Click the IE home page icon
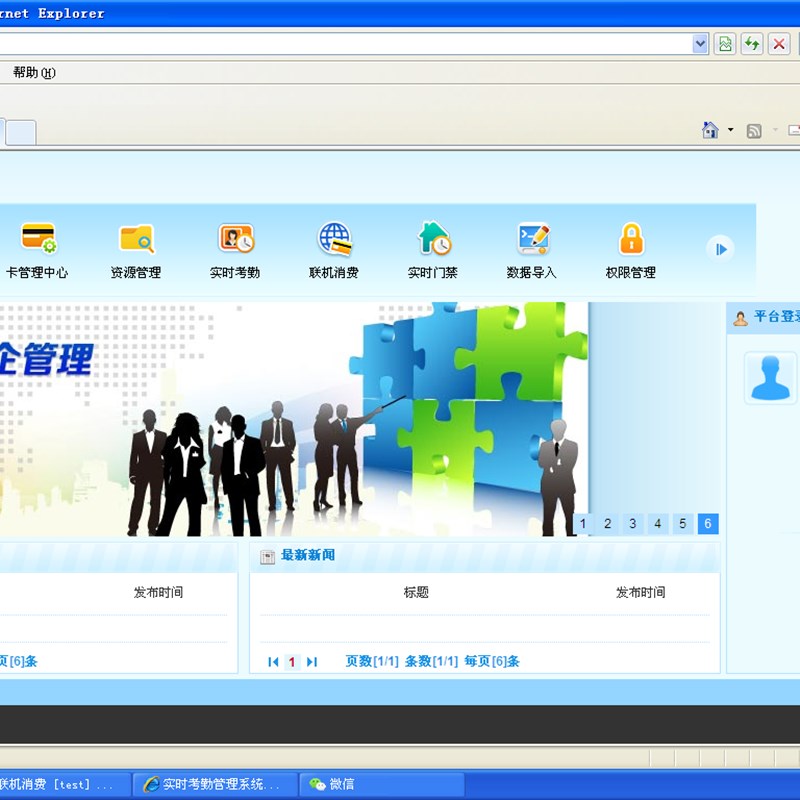Image resolution: width=800 pixels, height=800 pixels. pyautogui.click(x=710, y=130)
